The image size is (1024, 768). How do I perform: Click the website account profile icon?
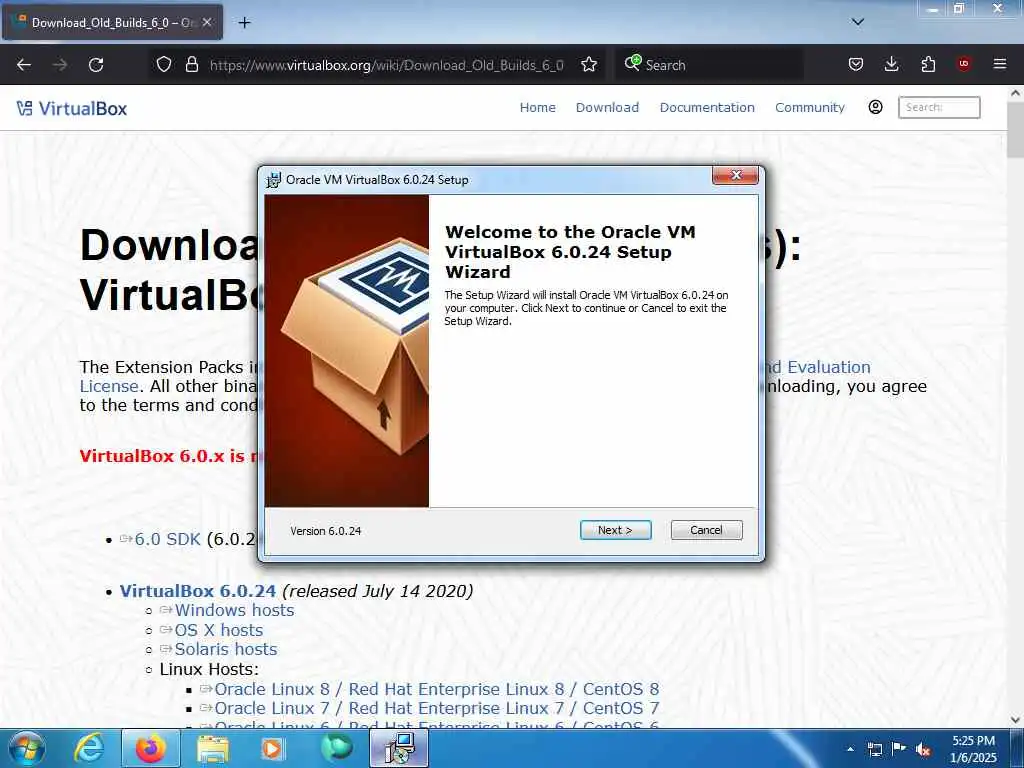tap(875, 107)
